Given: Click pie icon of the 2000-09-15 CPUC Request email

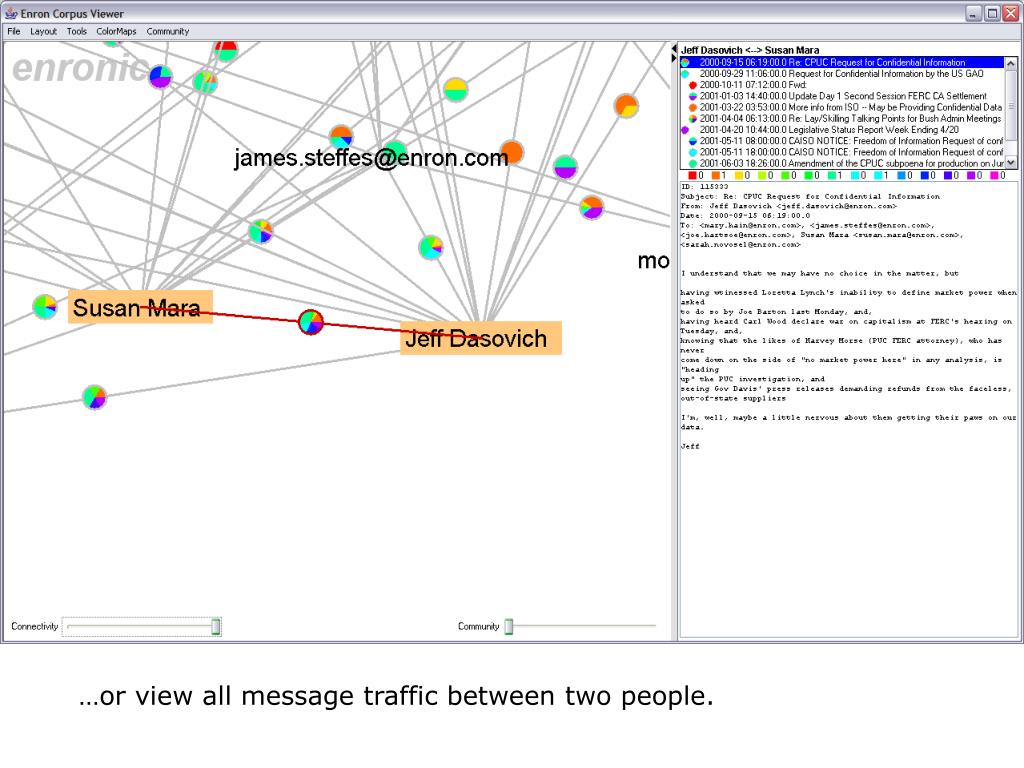Looking at the screenshot, I should click(685, 63).
